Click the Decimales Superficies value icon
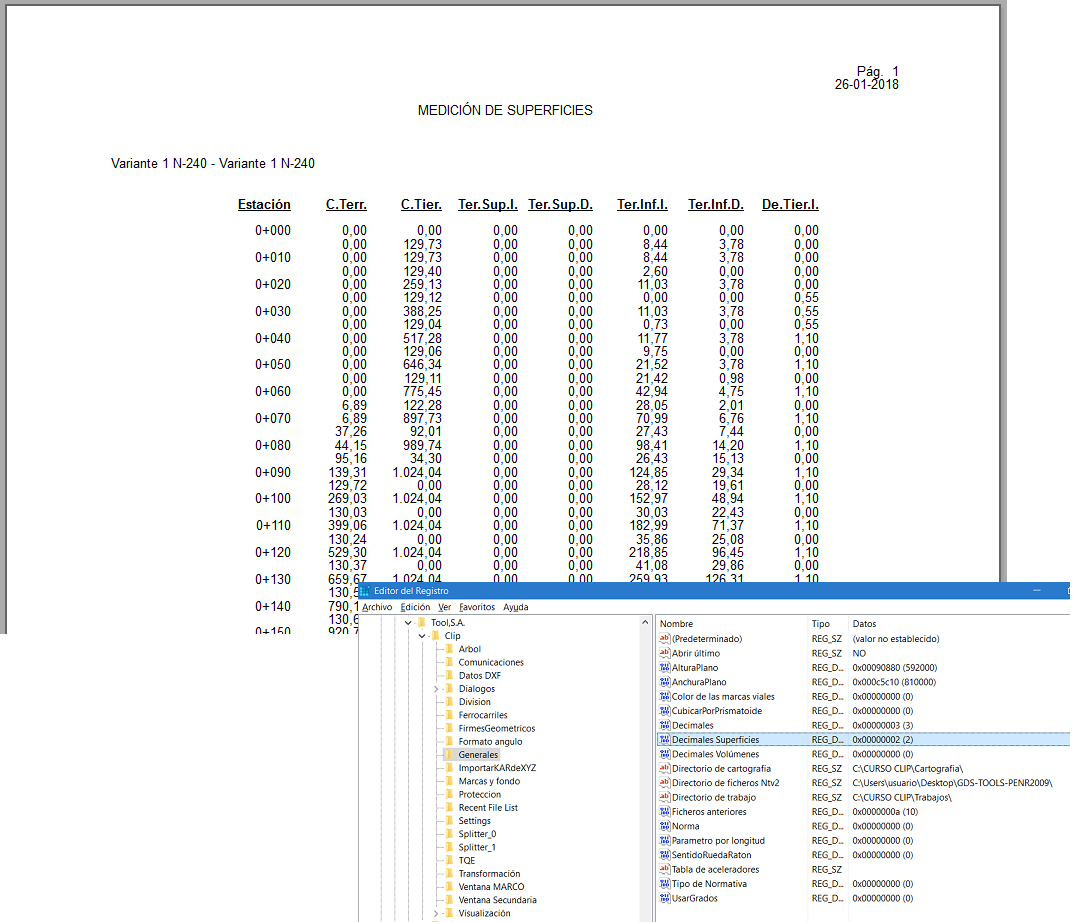 (x=664, y=740)
